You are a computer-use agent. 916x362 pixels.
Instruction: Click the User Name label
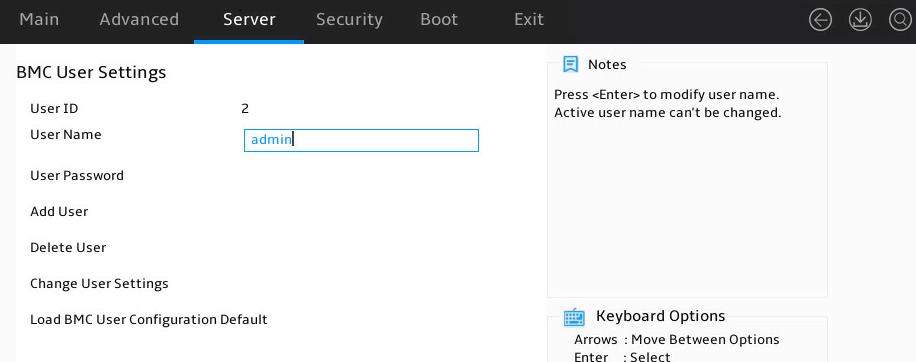coord(65,135)
